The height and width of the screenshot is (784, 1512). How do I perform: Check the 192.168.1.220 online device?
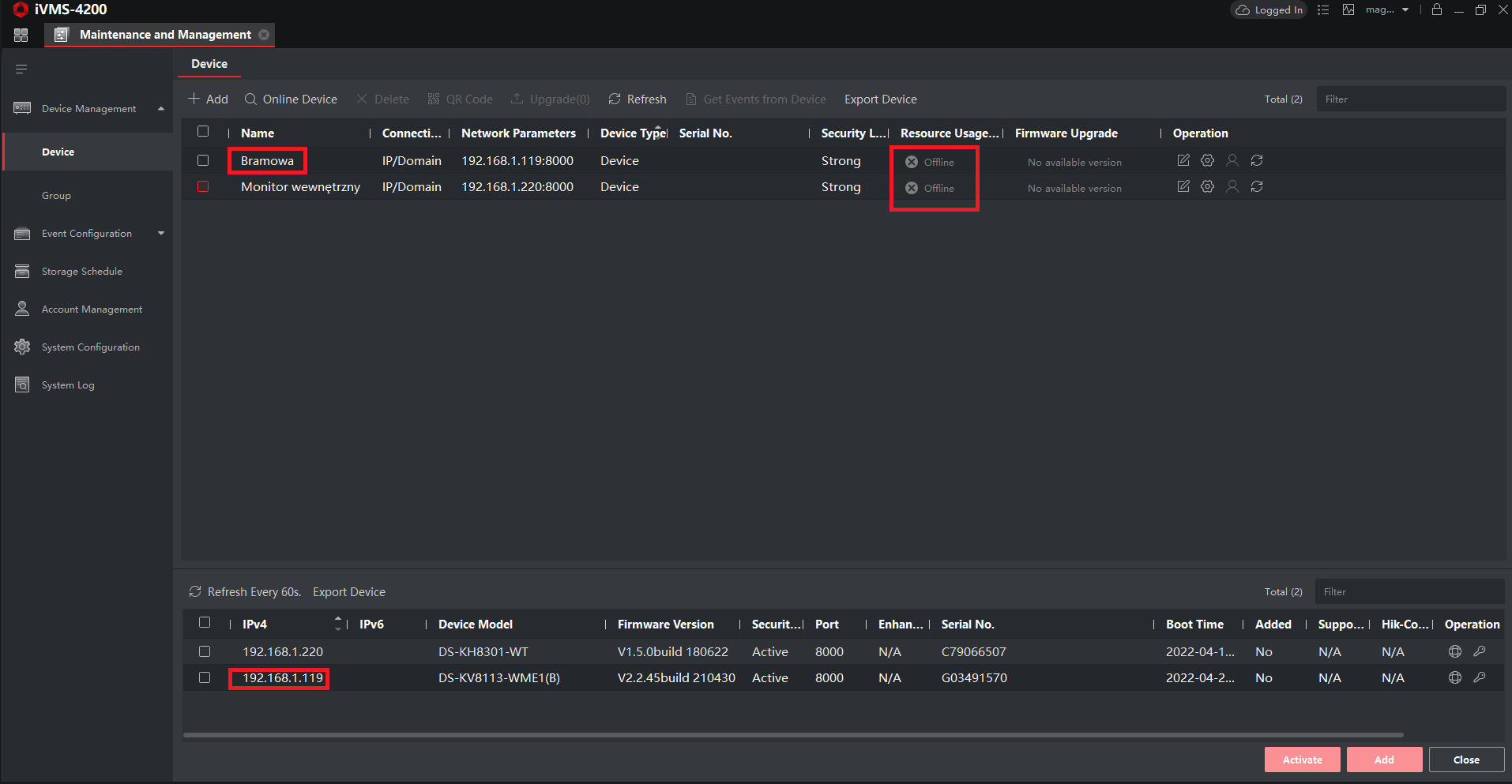pyautogui.click(x=205, y=651)
